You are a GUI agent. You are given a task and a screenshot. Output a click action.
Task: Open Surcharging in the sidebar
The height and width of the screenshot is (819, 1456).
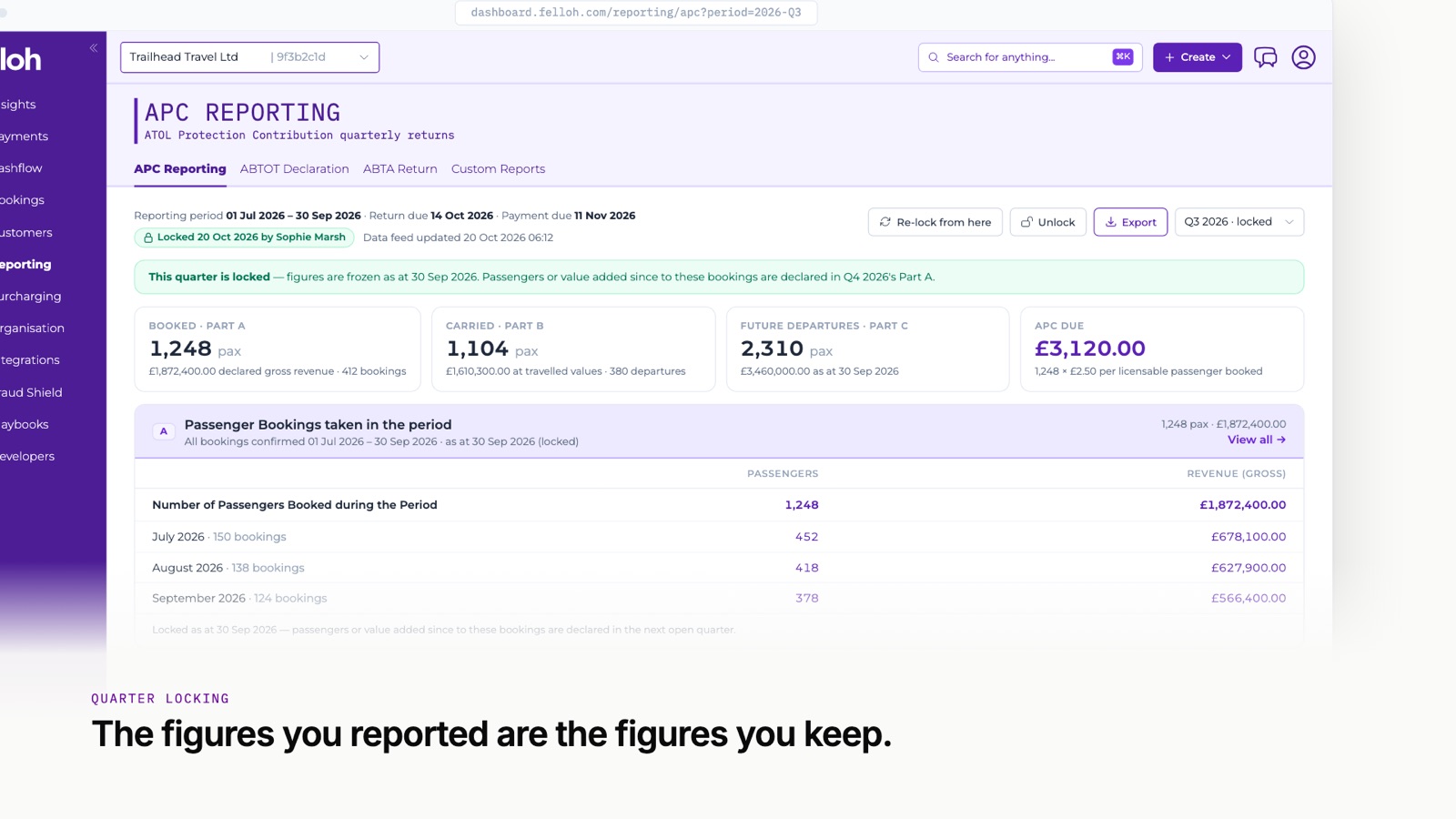[x=31, y=297]
